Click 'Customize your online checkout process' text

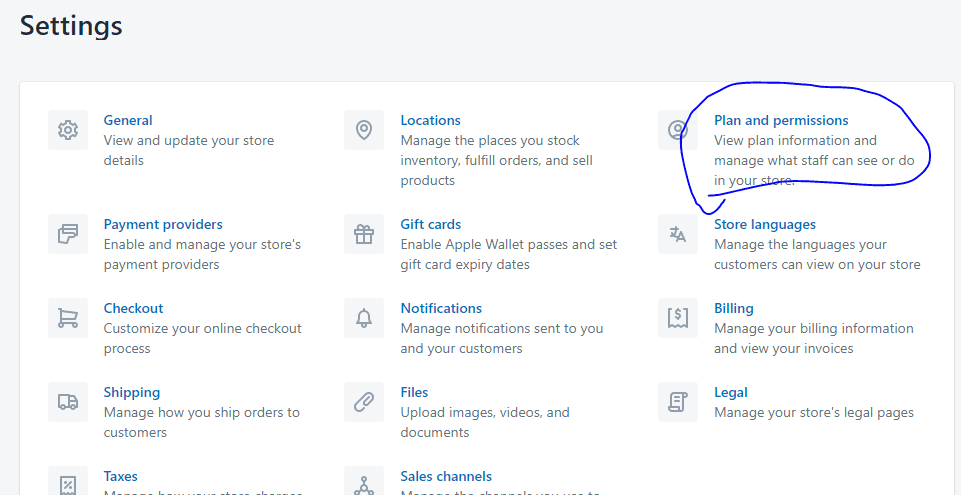[x=203, y=338]
